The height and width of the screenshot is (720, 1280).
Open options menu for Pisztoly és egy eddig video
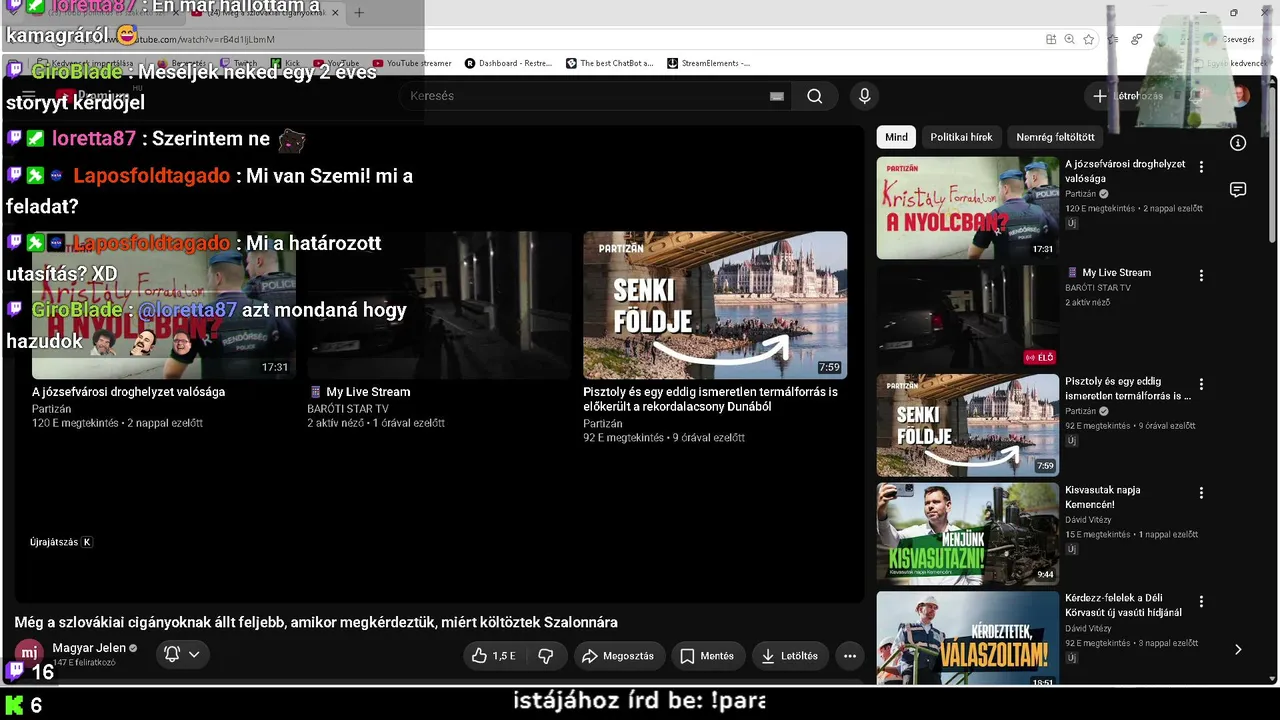[x=1201, y=384]
